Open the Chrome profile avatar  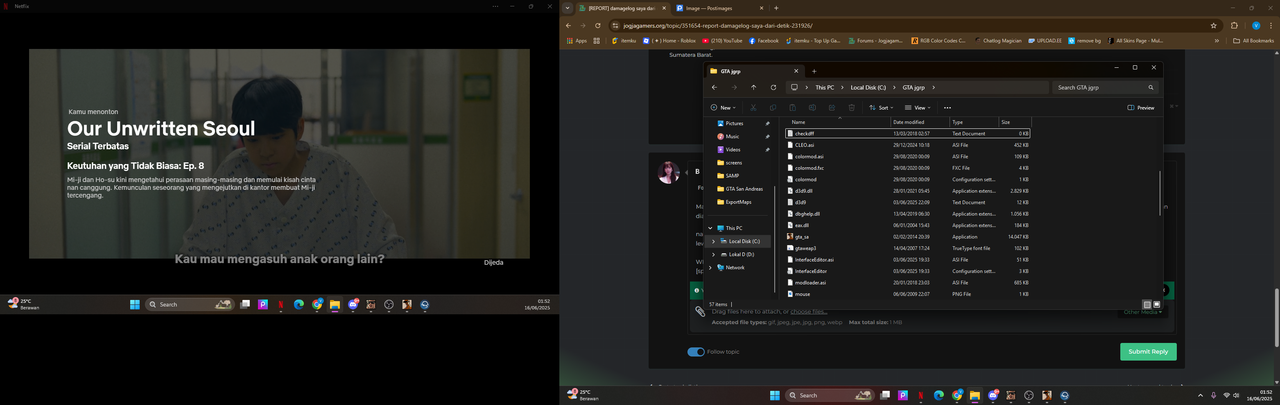[x=1256, y=25]
